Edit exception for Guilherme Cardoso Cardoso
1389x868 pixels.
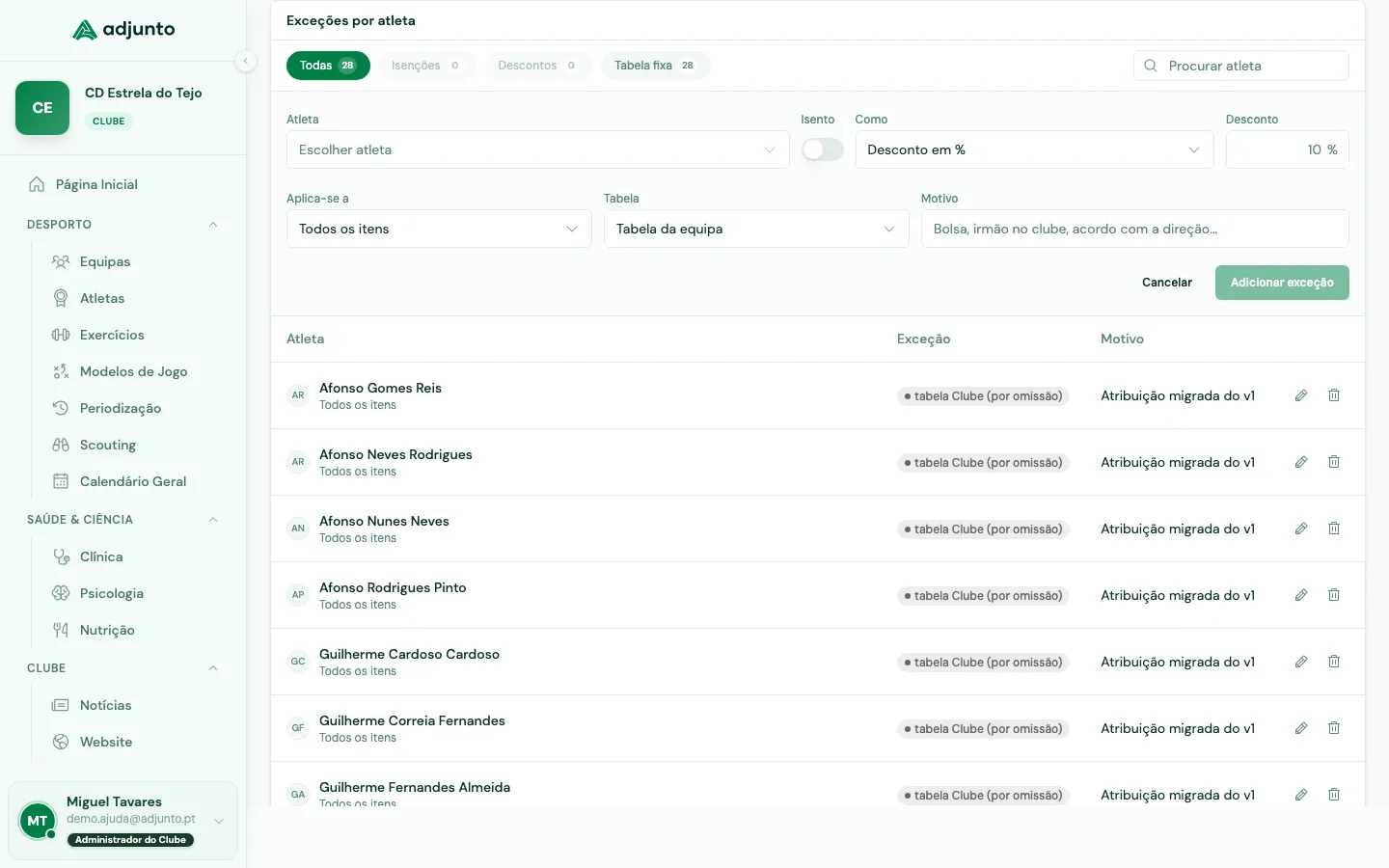tap(1301, 662)
